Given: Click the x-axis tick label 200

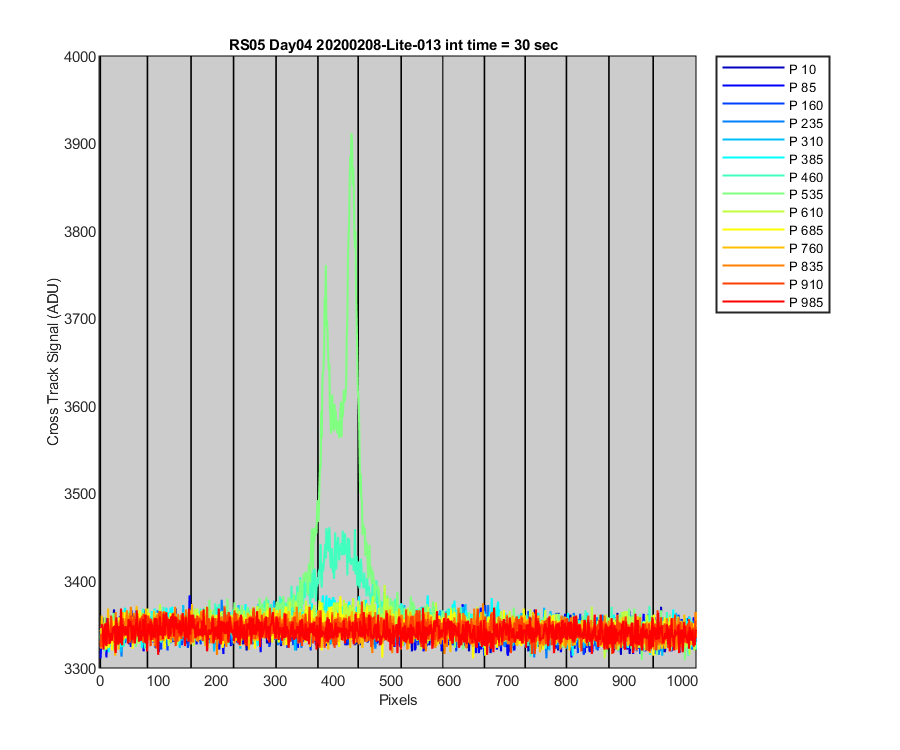Looking at the screenshot, I should coord(216,681).
